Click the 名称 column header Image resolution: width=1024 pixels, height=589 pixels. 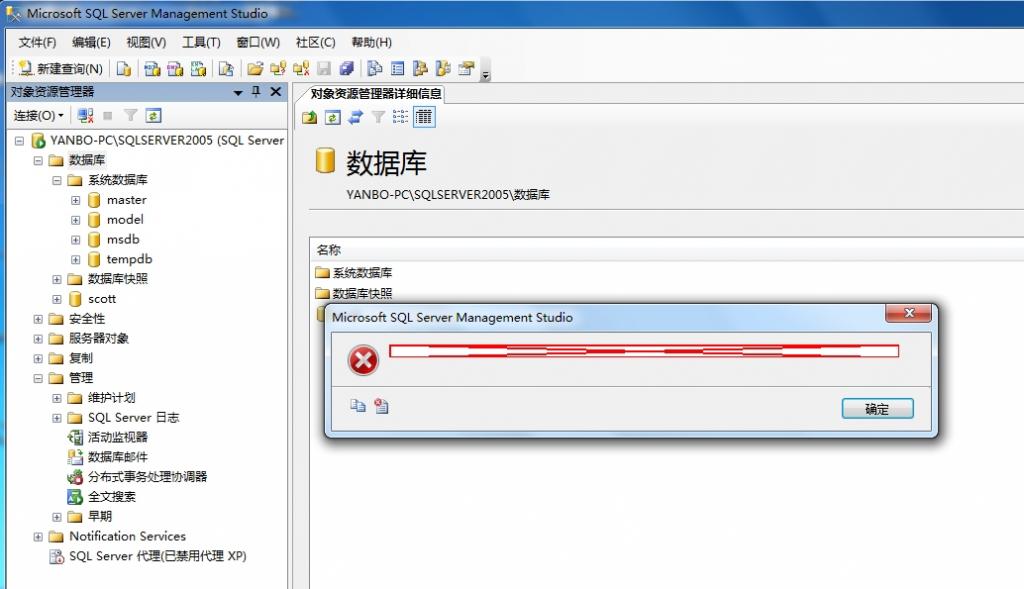coord(328,249)
